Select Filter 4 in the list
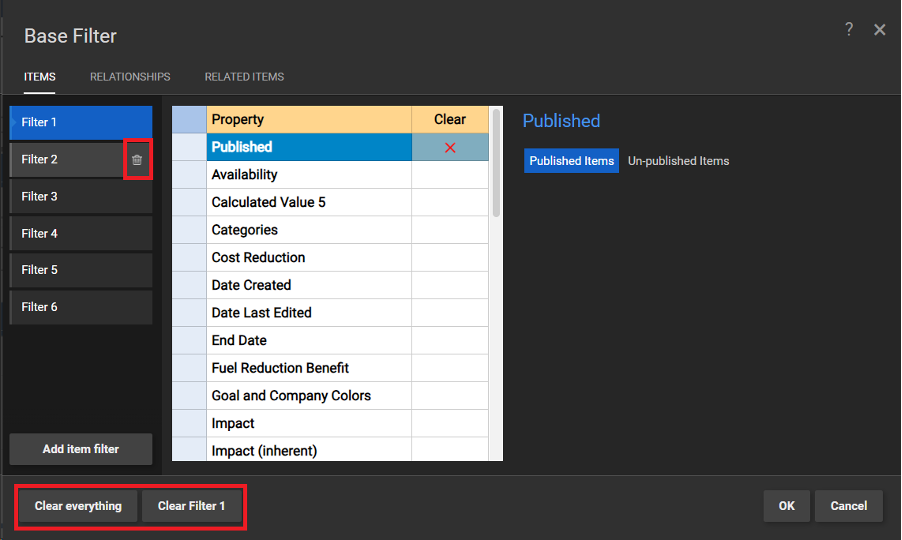 81,233
